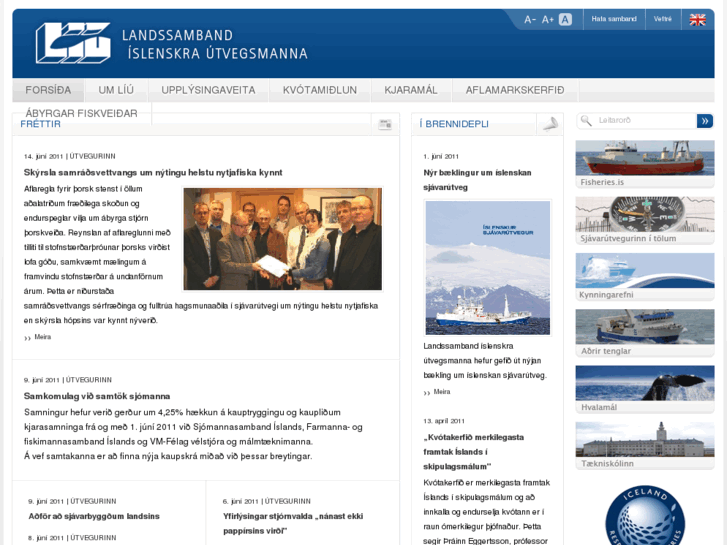This screenshot has width=727, height=545.
Task: Open Veftré sitemap link
Action: click(663, 19)
